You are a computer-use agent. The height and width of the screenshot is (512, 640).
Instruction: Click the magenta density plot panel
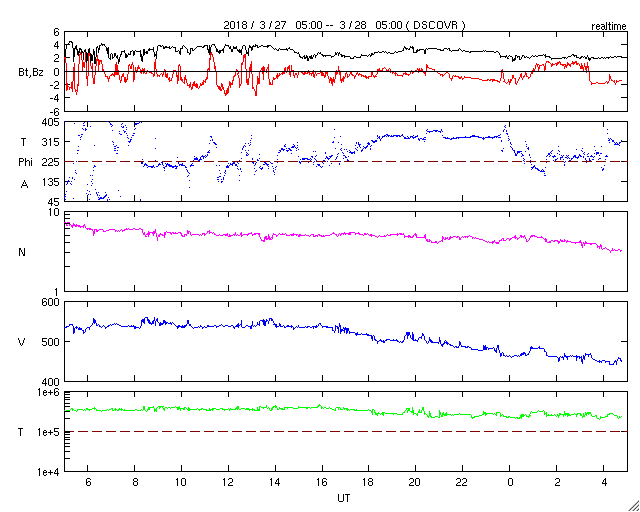[x=346, y=252]
